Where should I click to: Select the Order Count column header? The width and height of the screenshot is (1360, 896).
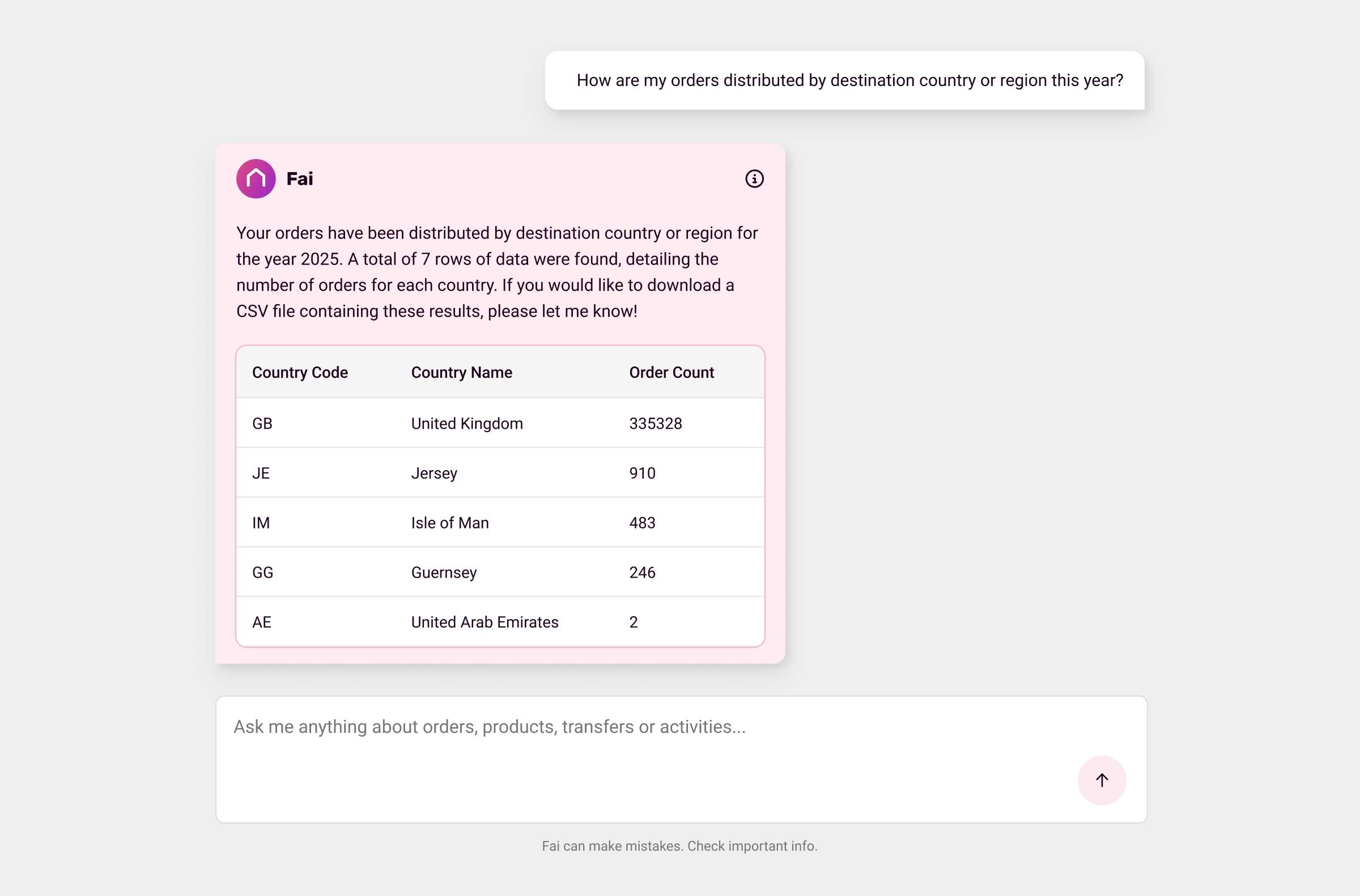point(671,372)
